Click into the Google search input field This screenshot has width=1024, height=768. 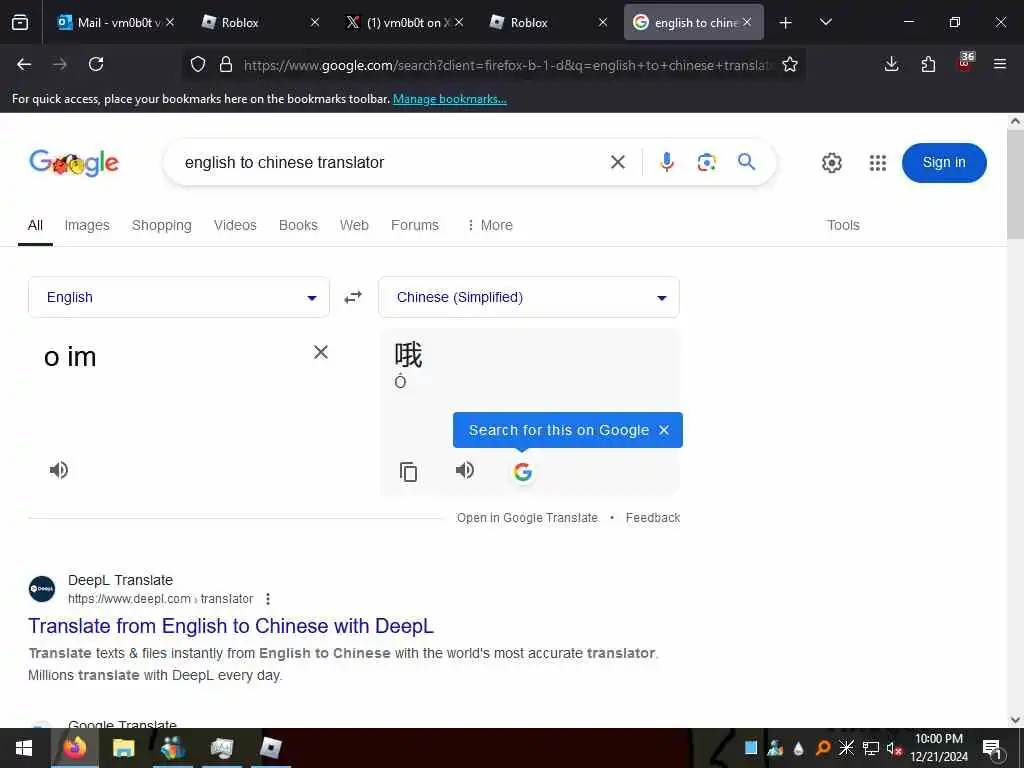(392, 162)
